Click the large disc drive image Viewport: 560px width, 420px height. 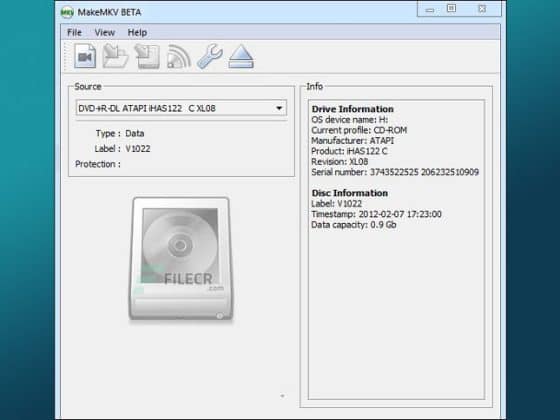[181, 258]
